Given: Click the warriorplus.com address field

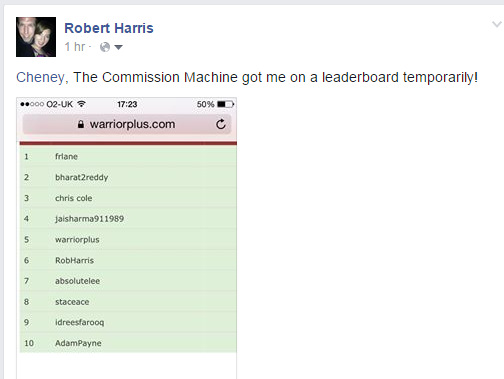Looking at the screenshot, I should (127, 124).
